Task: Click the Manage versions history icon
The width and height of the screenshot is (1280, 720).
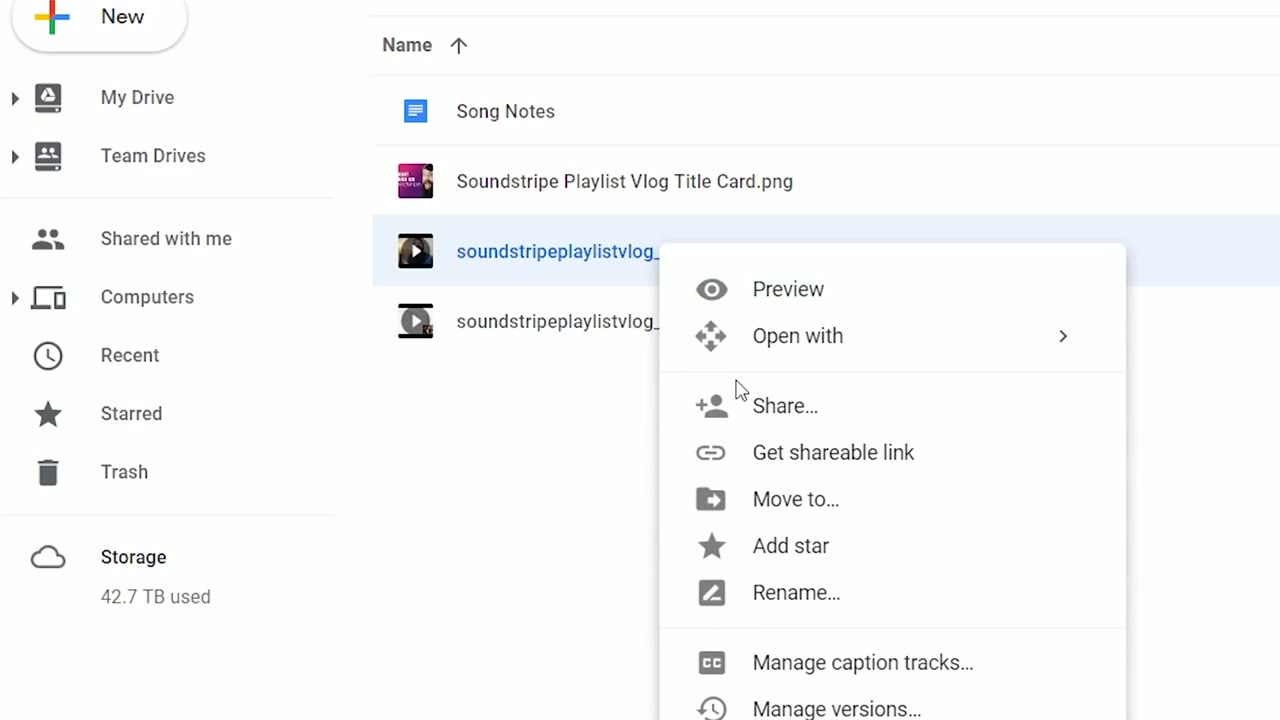Action: 711,708
